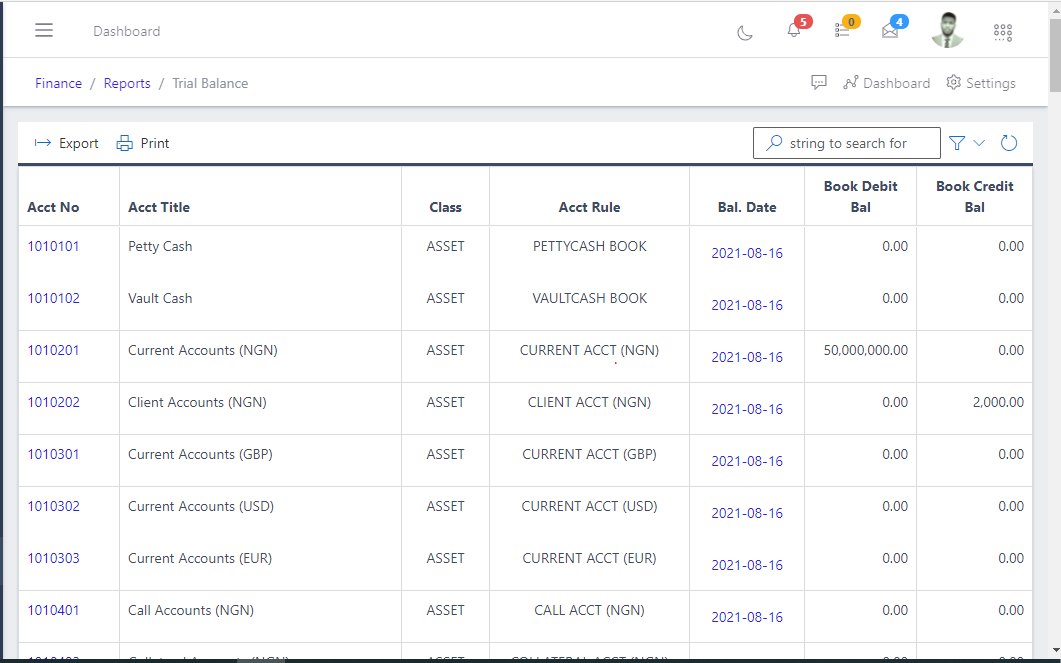The width and height of the screenshot is (1061, 663).
Task: Sort by Book Credit Bal header
Action: pos(974,196)
